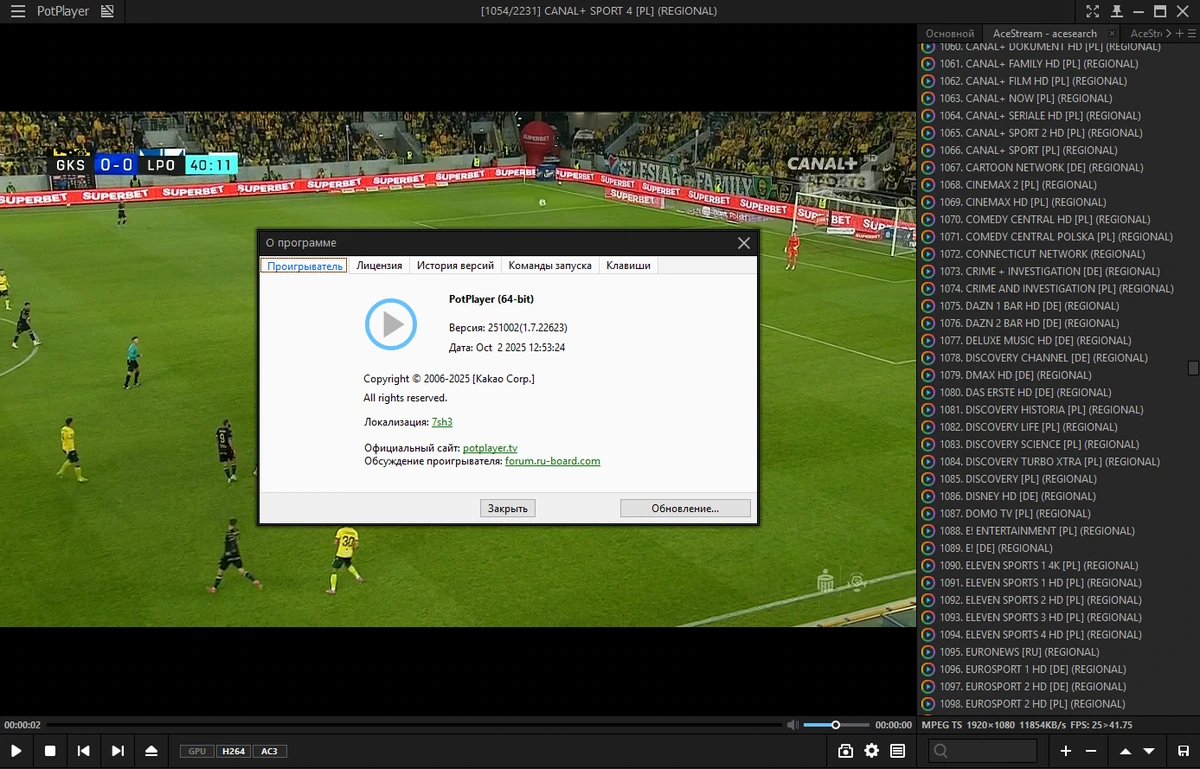This screenshot has width=1200, height=769.
Task: Save the playlist with floppy disk icon
Action: 1183,751
